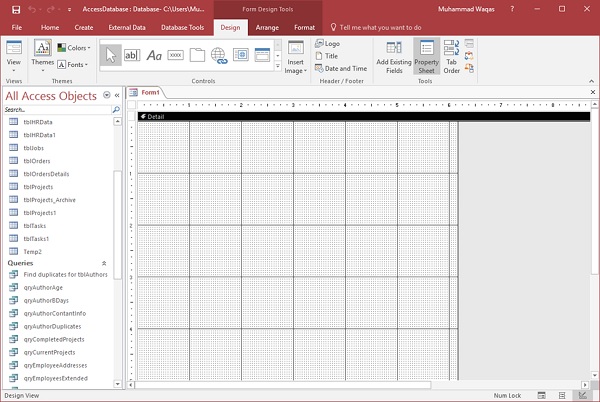Click the Date and Time button
This screenshot has height=402, width=600.
340,68
